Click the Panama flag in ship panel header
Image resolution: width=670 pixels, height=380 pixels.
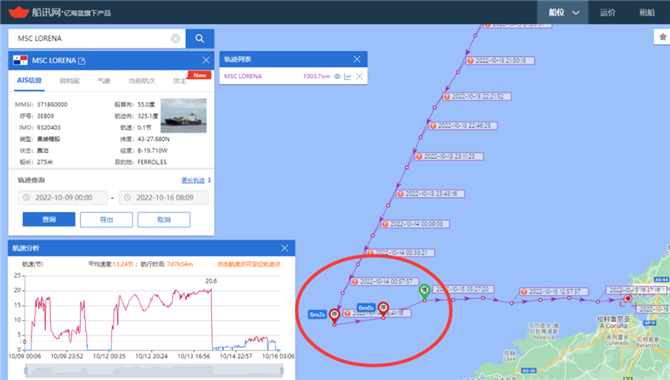(20, 60)
